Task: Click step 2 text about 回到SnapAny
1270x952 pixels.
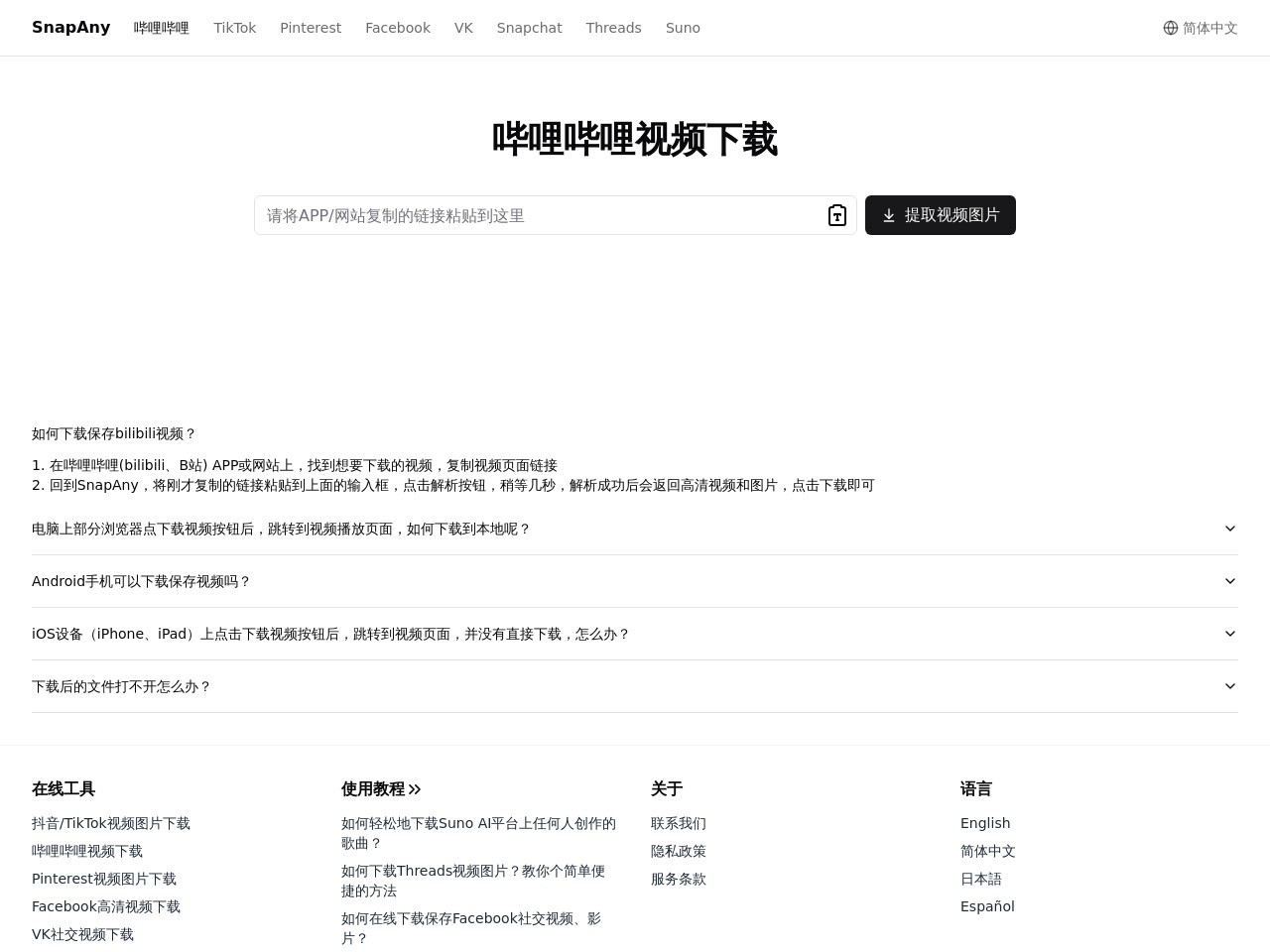Action: (x=453, y=485)
